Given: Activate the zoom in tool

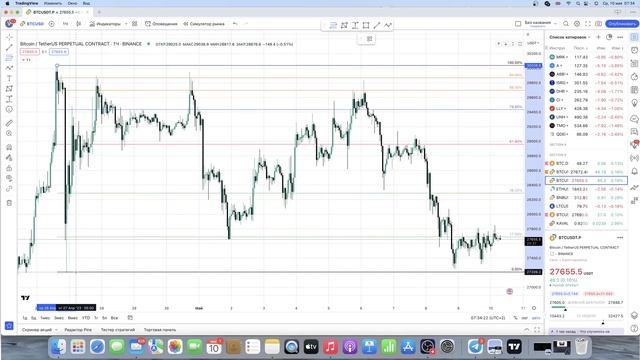Looking at the screenshot, I should pyautogui.click(x=9, y=133).
